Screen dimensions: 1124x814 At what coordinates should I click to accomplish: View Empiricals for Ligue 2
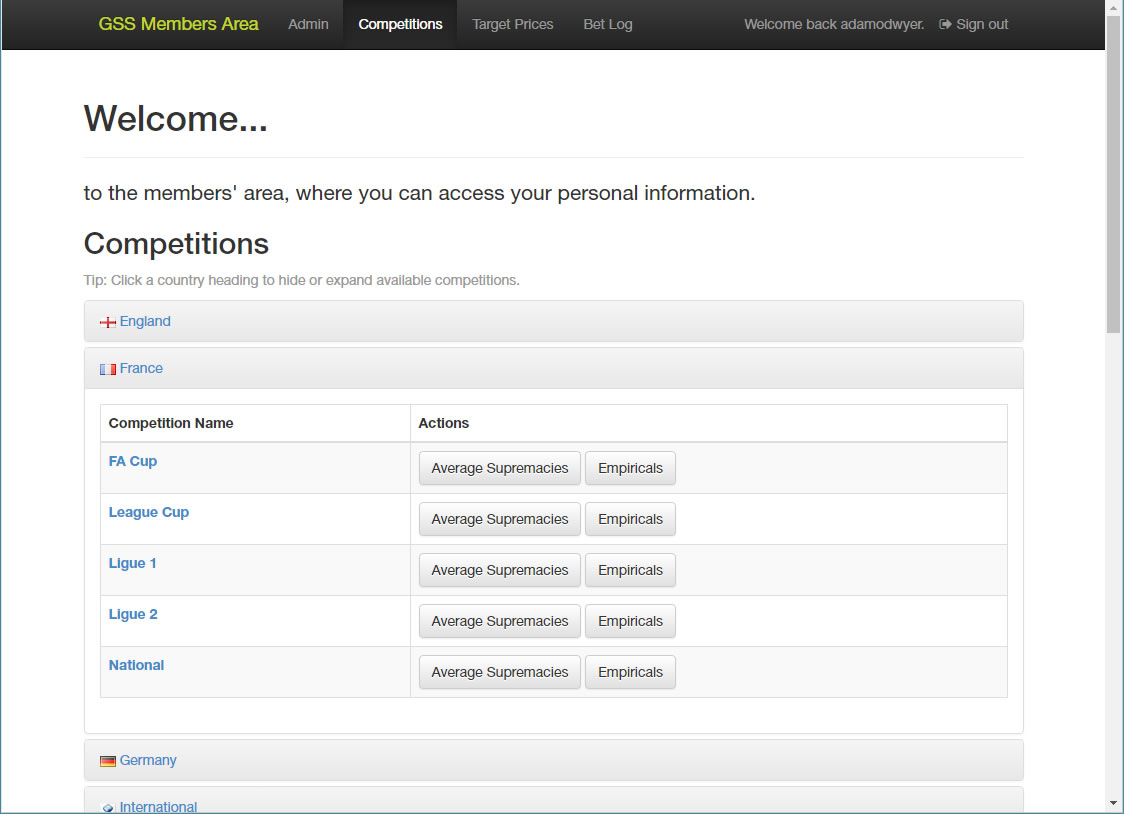[630, 621]
